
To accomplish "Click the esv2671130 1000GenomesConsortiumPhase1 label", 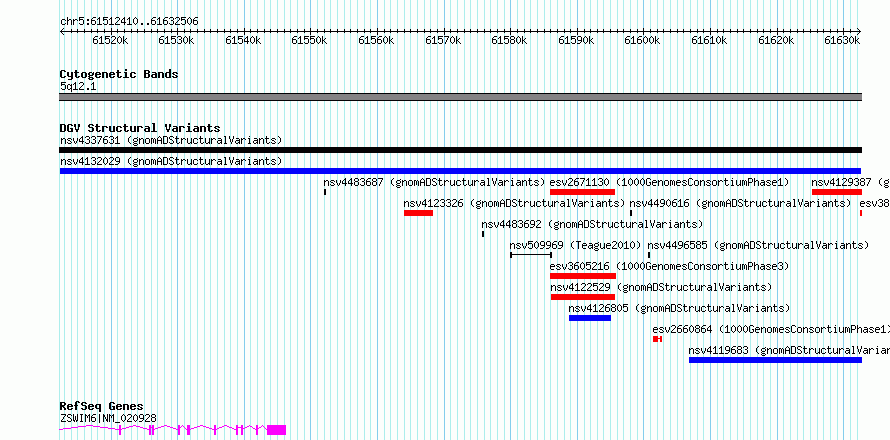I will (x=670, y=182).
